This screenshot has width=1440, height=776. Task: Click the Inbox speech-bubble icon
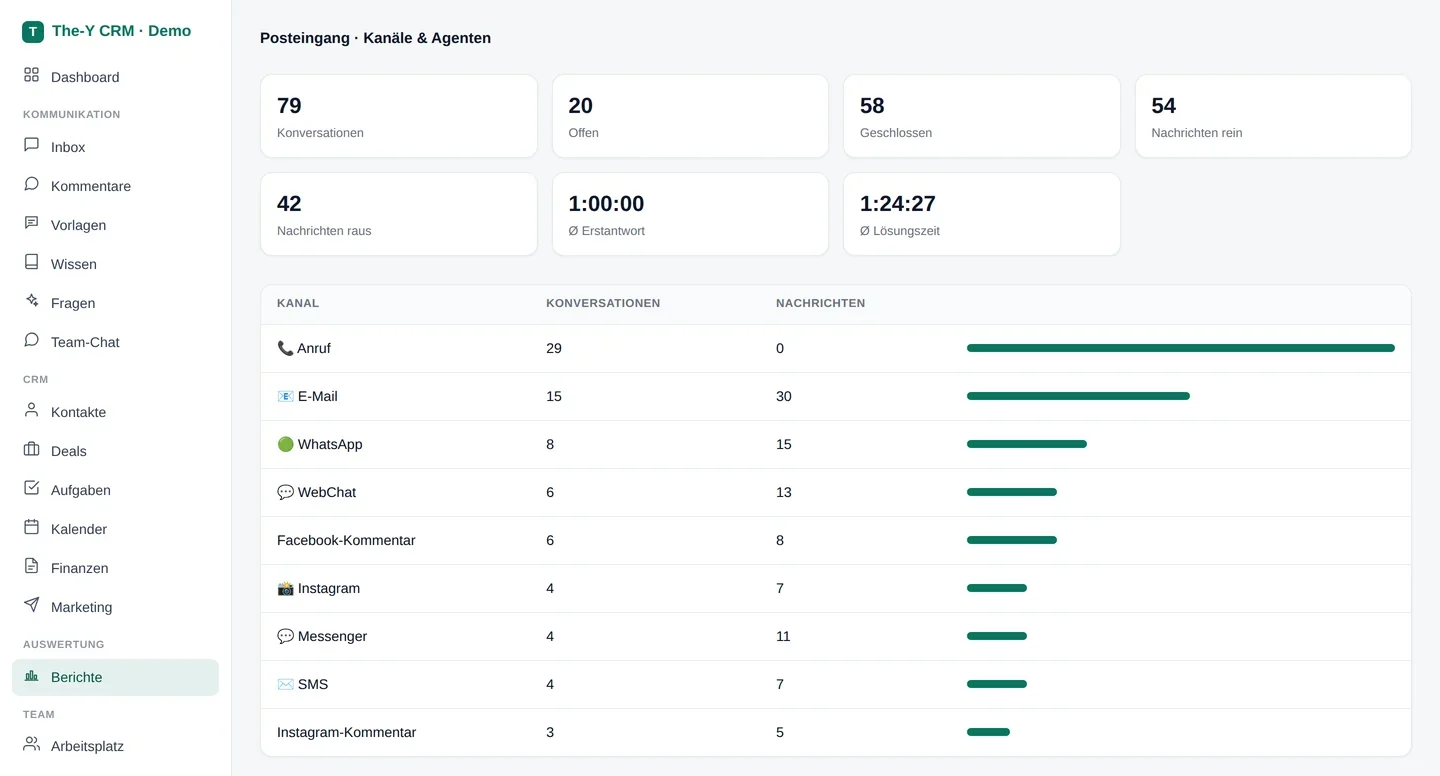click(x=32, y=145)
